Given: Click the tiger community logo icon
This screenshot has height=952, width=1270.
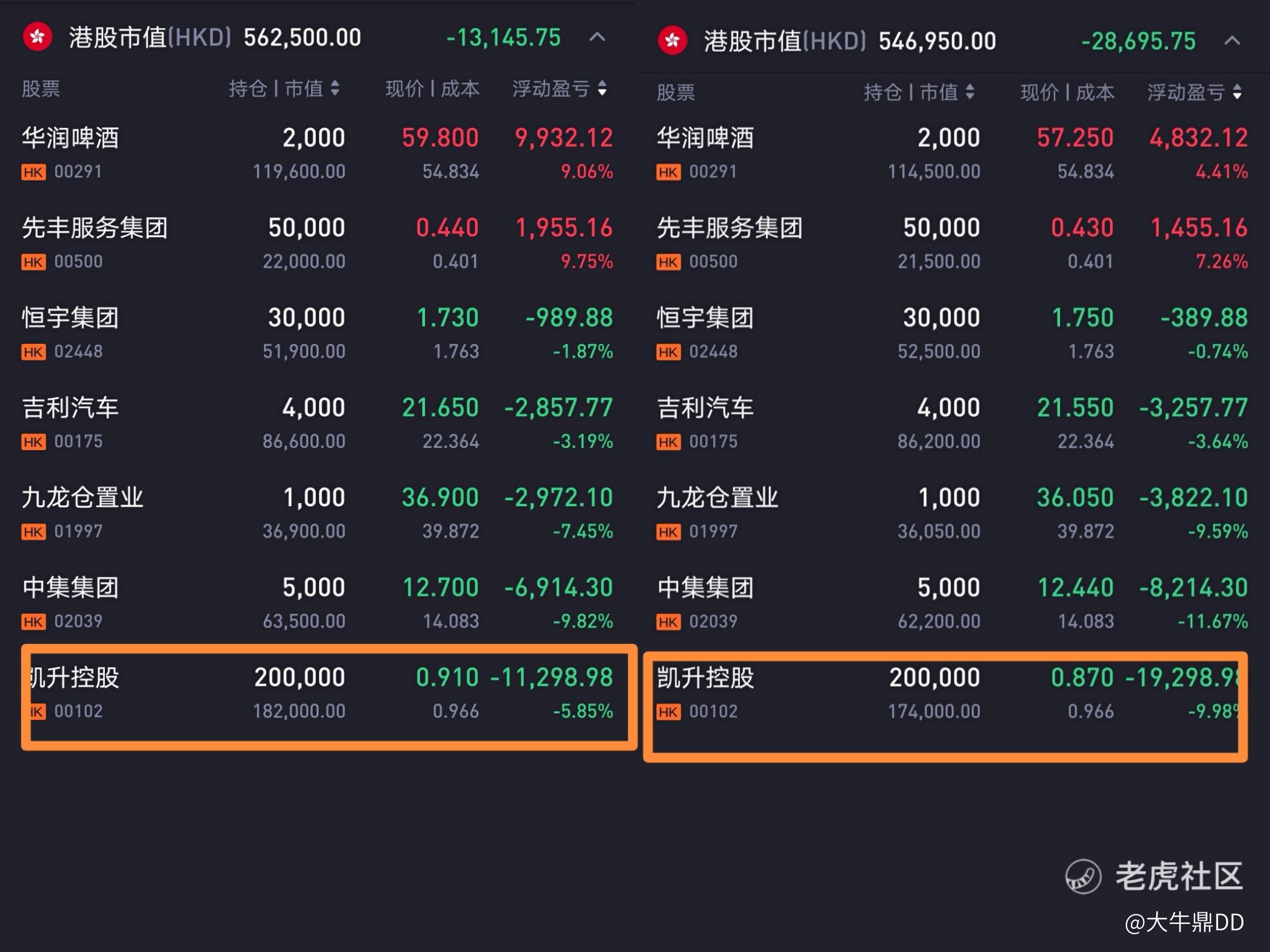Looking at the screenshot, I should [1083, 876].
